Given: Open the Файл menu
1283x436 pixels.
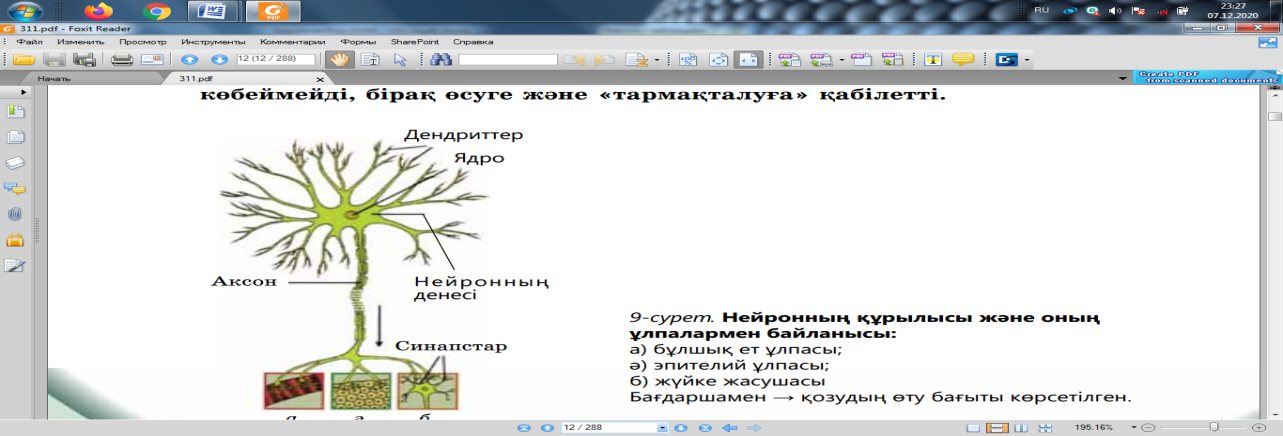Looking at the screenshot, I should [x=29, y=42].
